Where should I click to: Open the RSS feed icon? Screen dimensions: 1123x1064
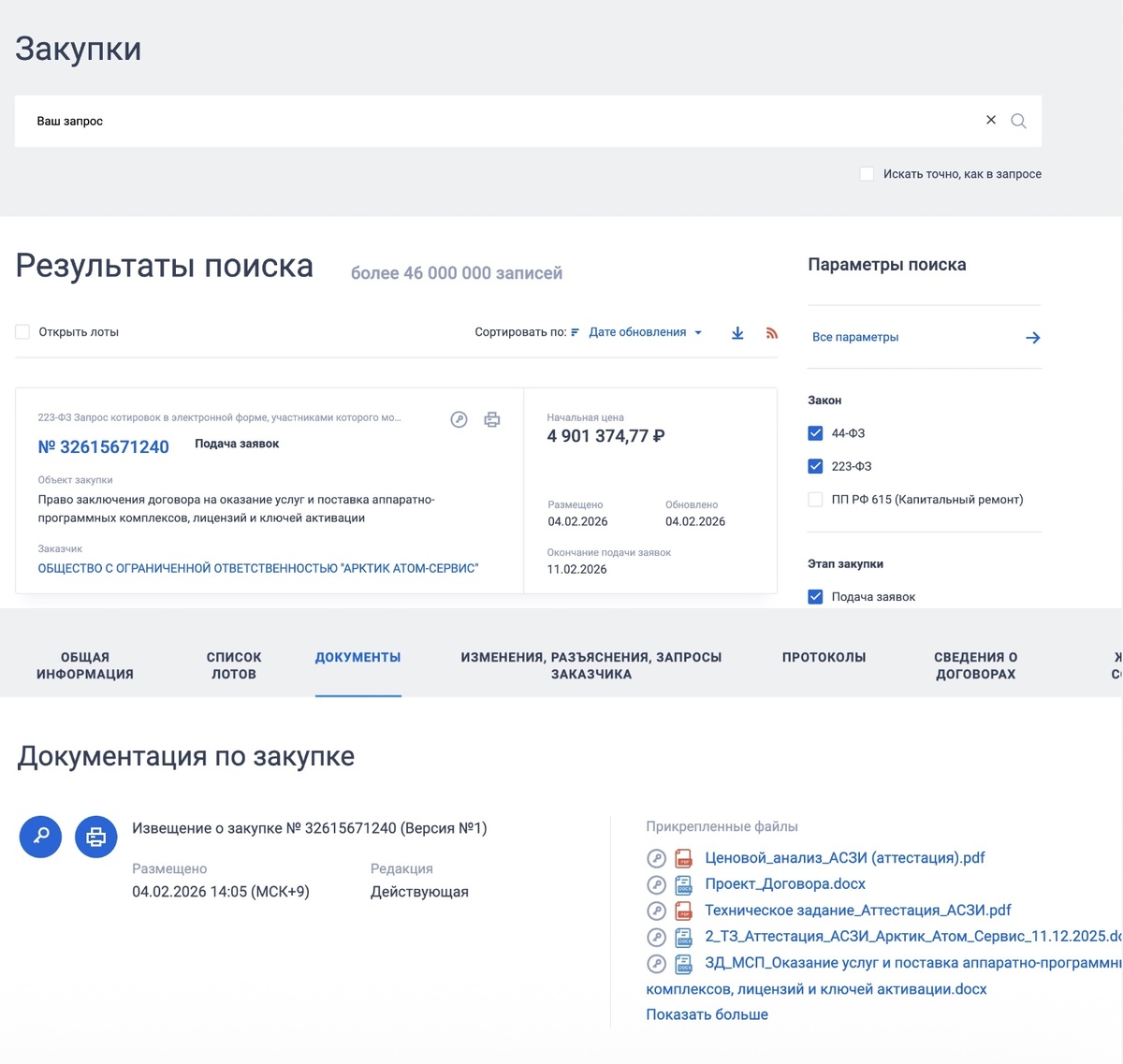click(772, 332)
